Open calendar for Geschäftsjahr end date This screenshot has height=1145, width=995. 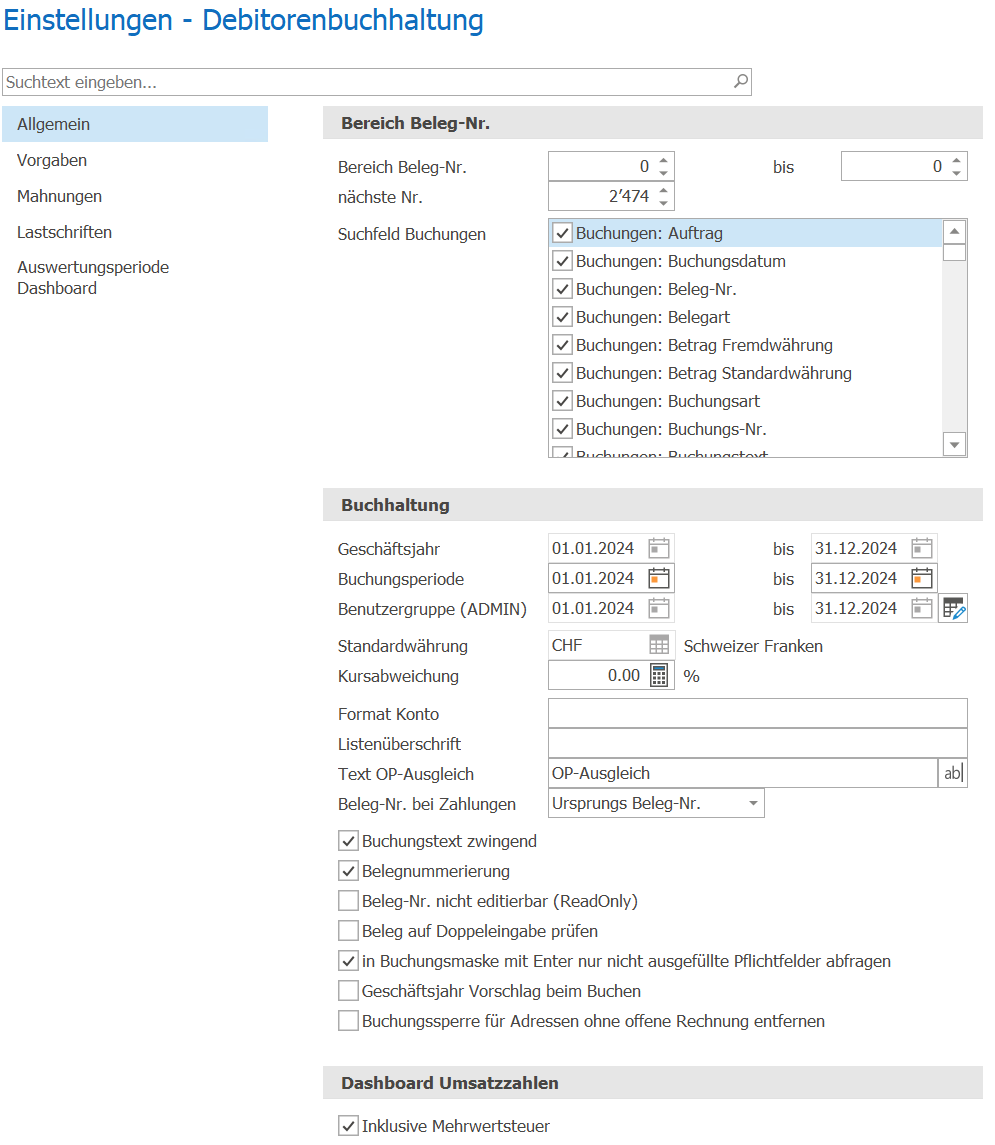(921, 548)
